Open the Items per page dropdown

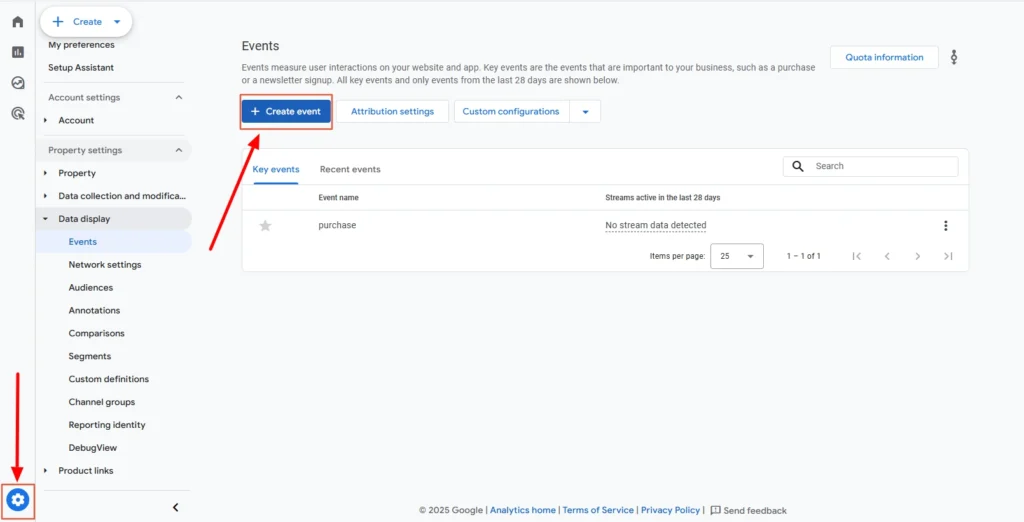[737, 256]
